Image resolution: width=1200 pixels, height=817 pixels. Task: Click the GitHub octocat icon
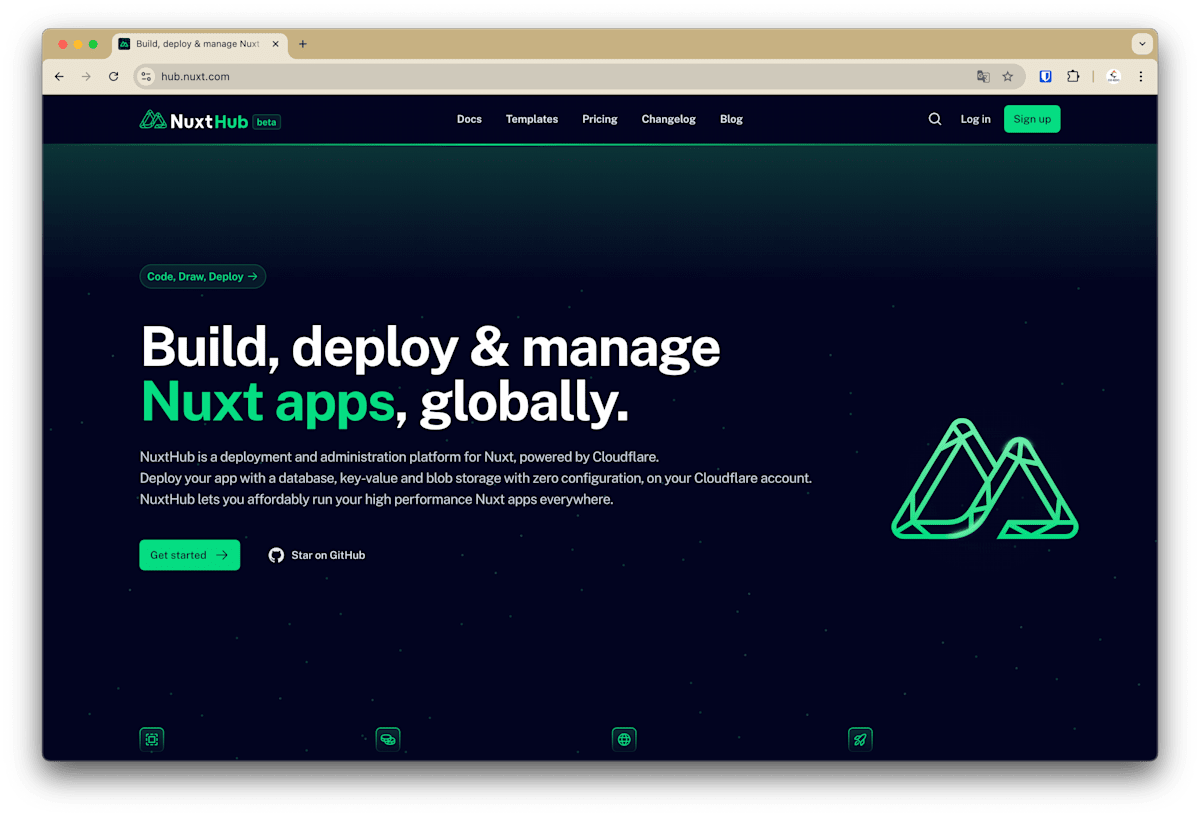(276, 555)
